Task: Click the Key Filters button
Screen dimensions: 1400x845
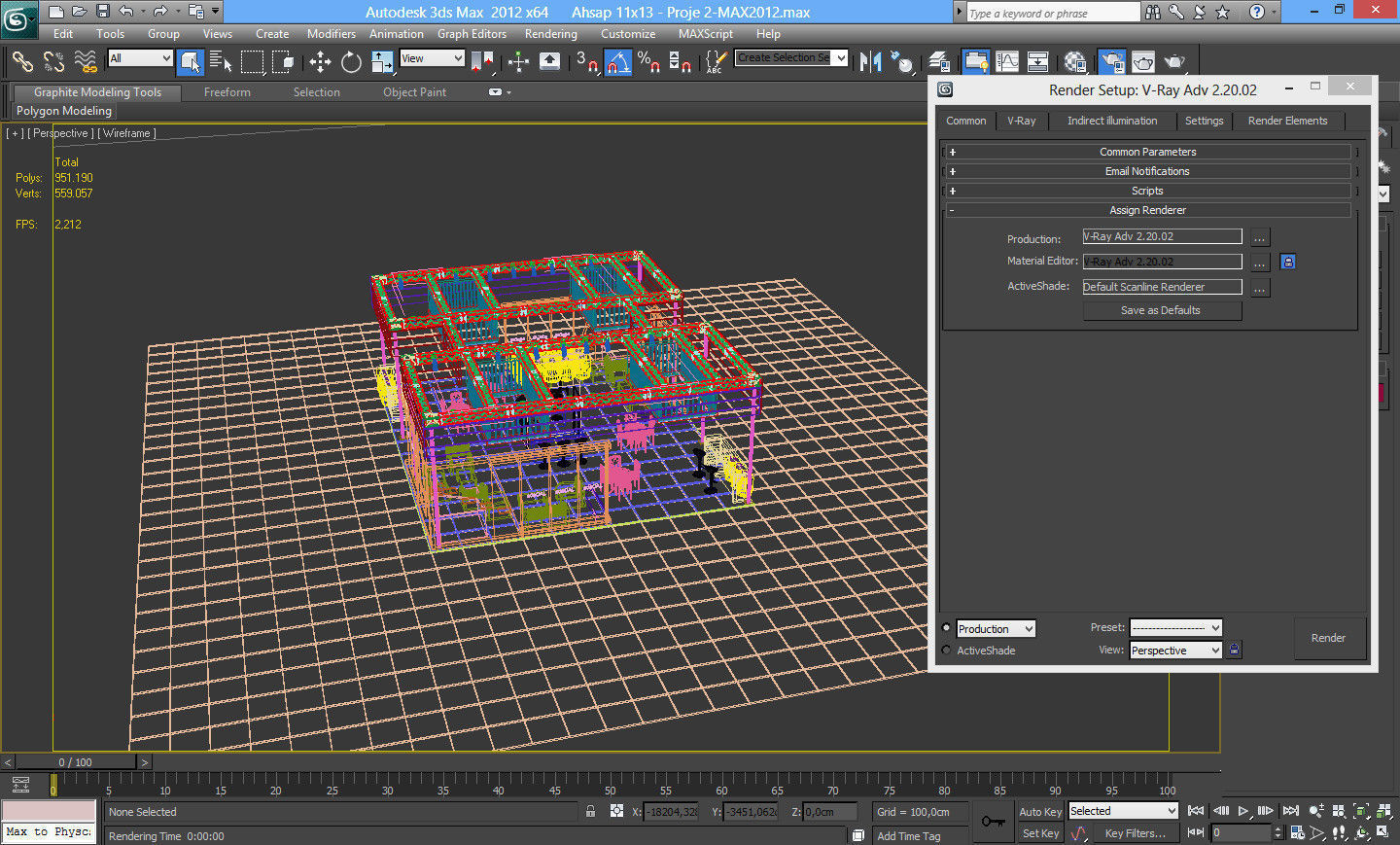Action: [x=1135, y=833]
